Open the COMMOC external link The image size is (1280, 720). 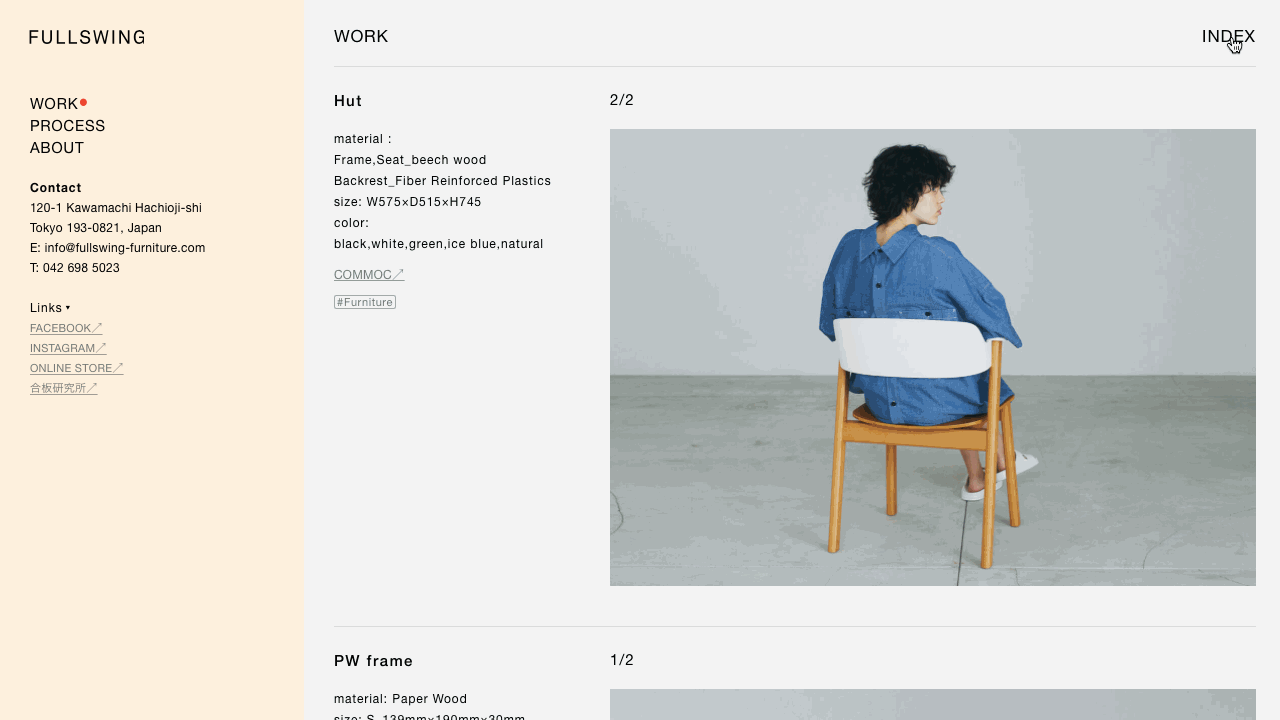click(x=369, y=275)
